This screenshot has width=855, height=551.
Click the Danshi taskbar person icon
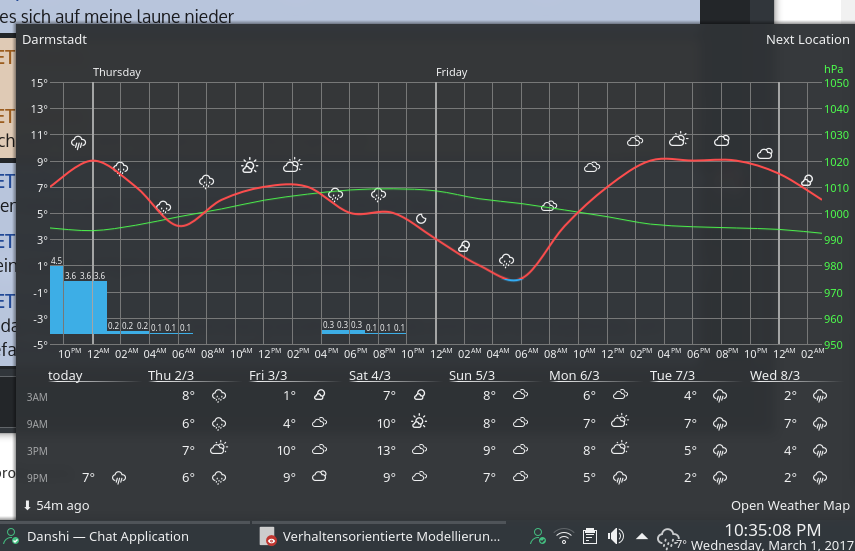(x=11, y=537)
